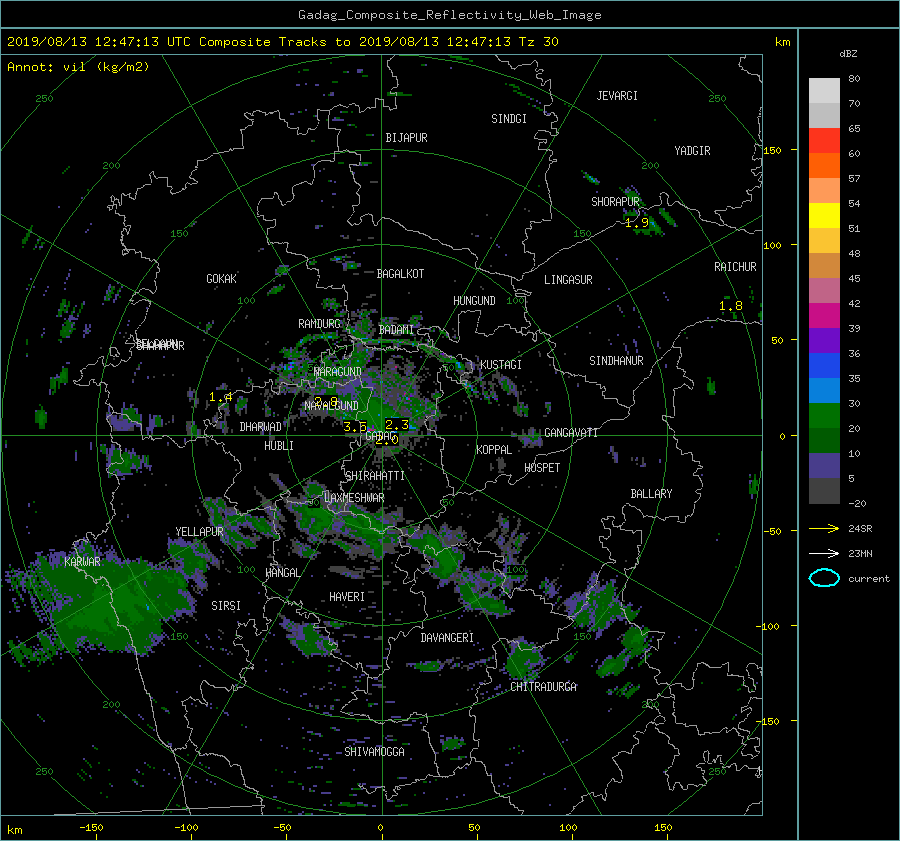Click the 1.8 VIL value near Raichur

pyautogui.click(x=731, y=306)
